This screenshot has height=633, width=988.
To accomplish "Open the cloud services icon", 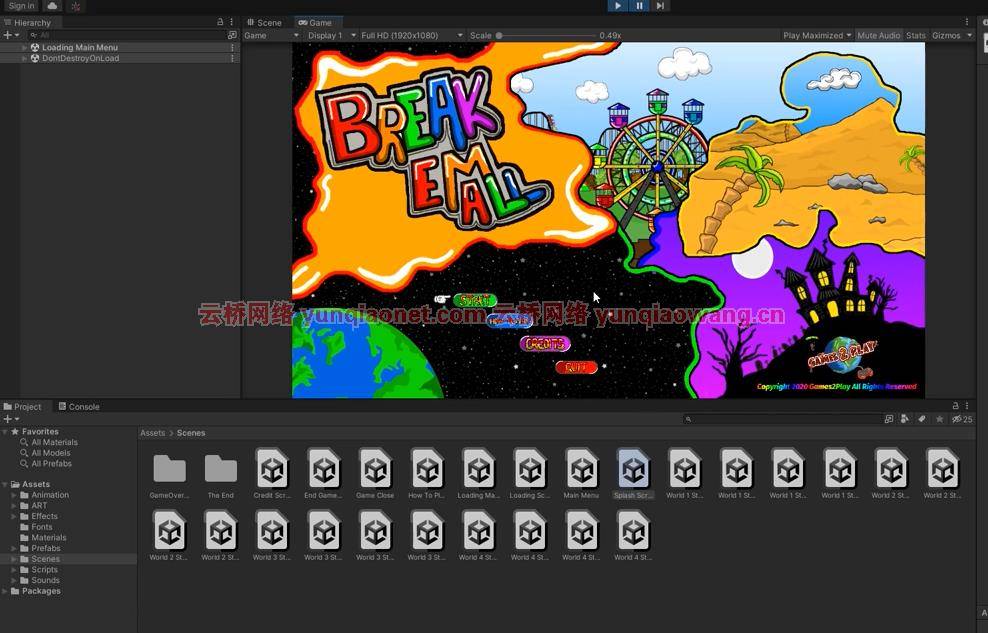I will 52,6.
